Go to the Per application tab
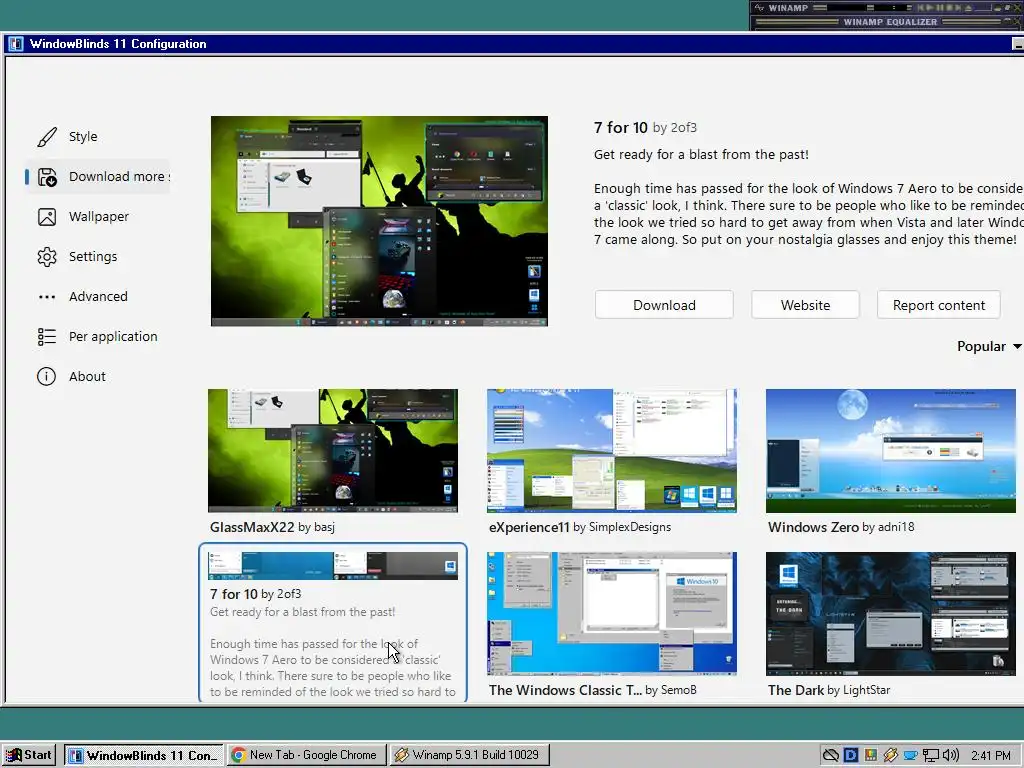 [113, 336]
